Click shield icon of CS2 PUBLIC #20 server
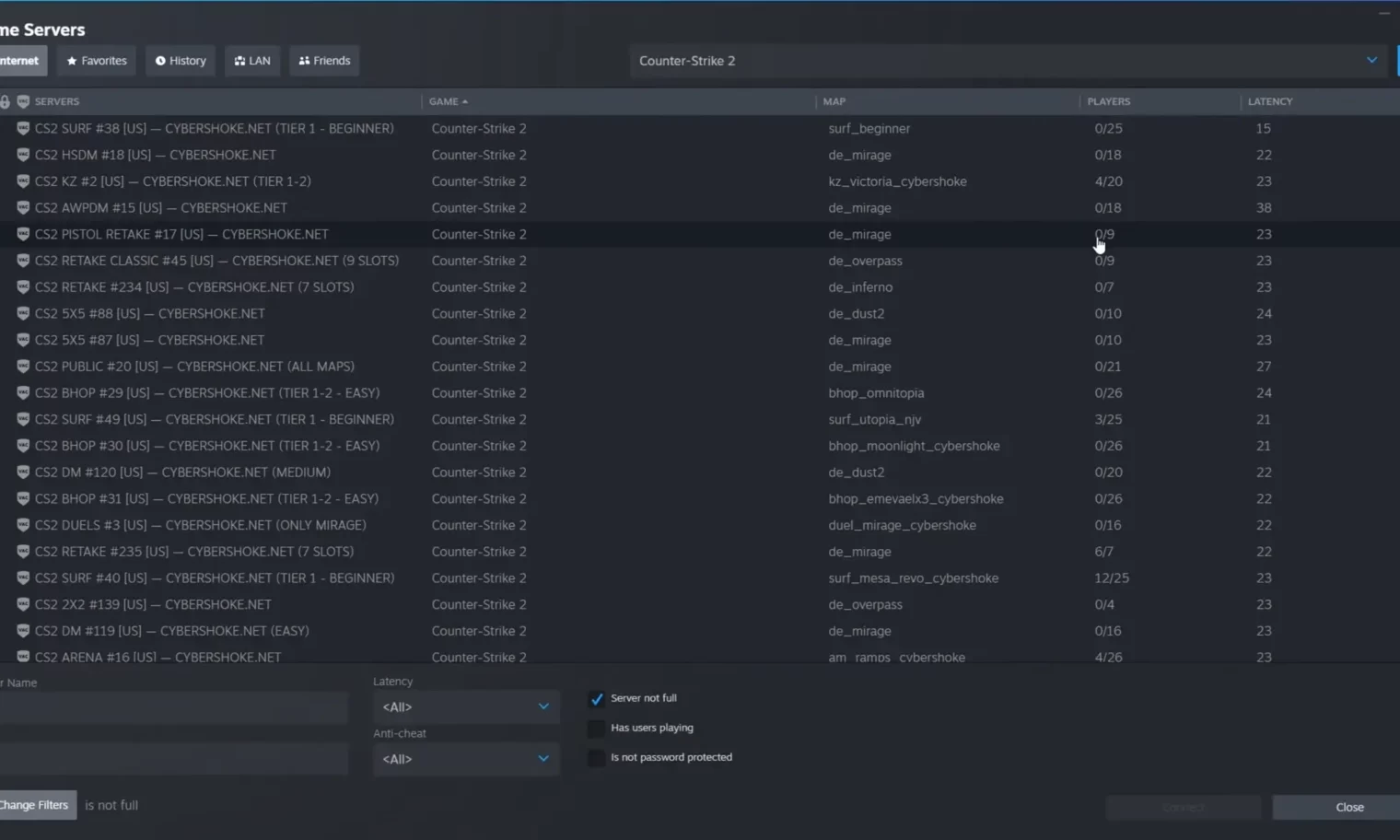 (23, 367)
